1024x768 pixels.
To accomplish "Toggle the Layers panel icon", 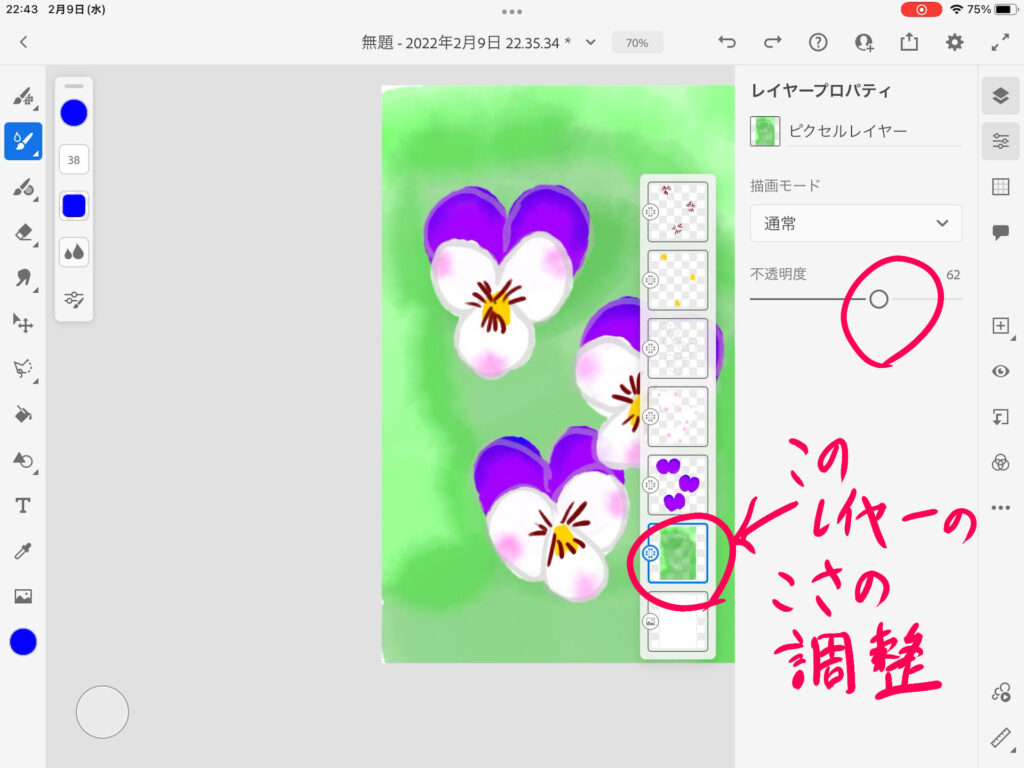I will (1000, 95).
